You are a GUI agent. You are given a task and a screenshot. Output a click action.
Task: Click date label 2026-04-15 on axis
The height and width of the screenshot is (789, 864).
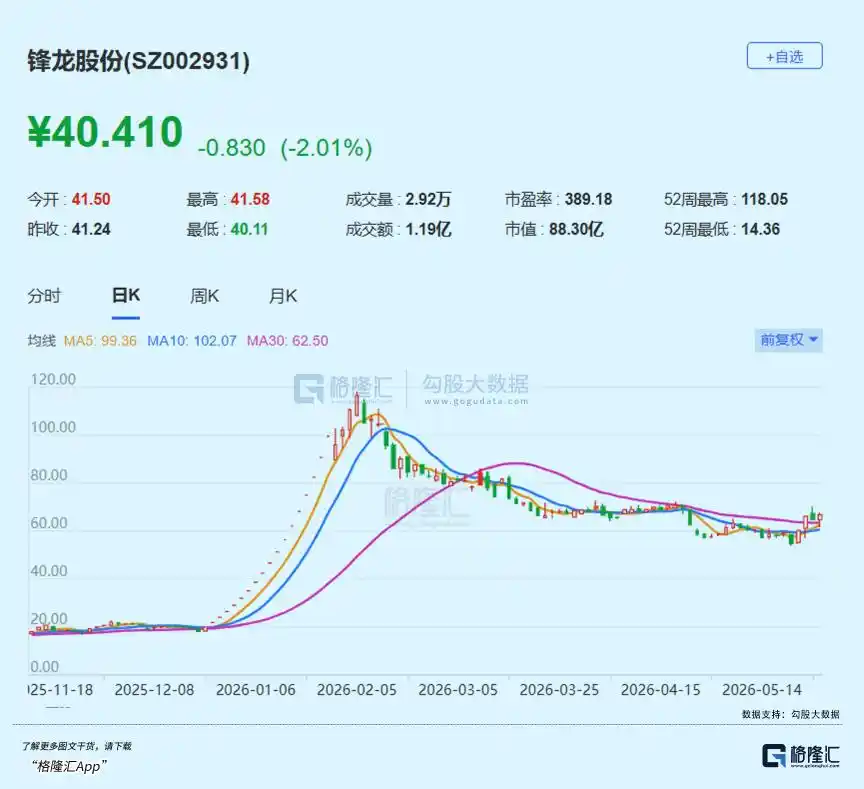661,690
